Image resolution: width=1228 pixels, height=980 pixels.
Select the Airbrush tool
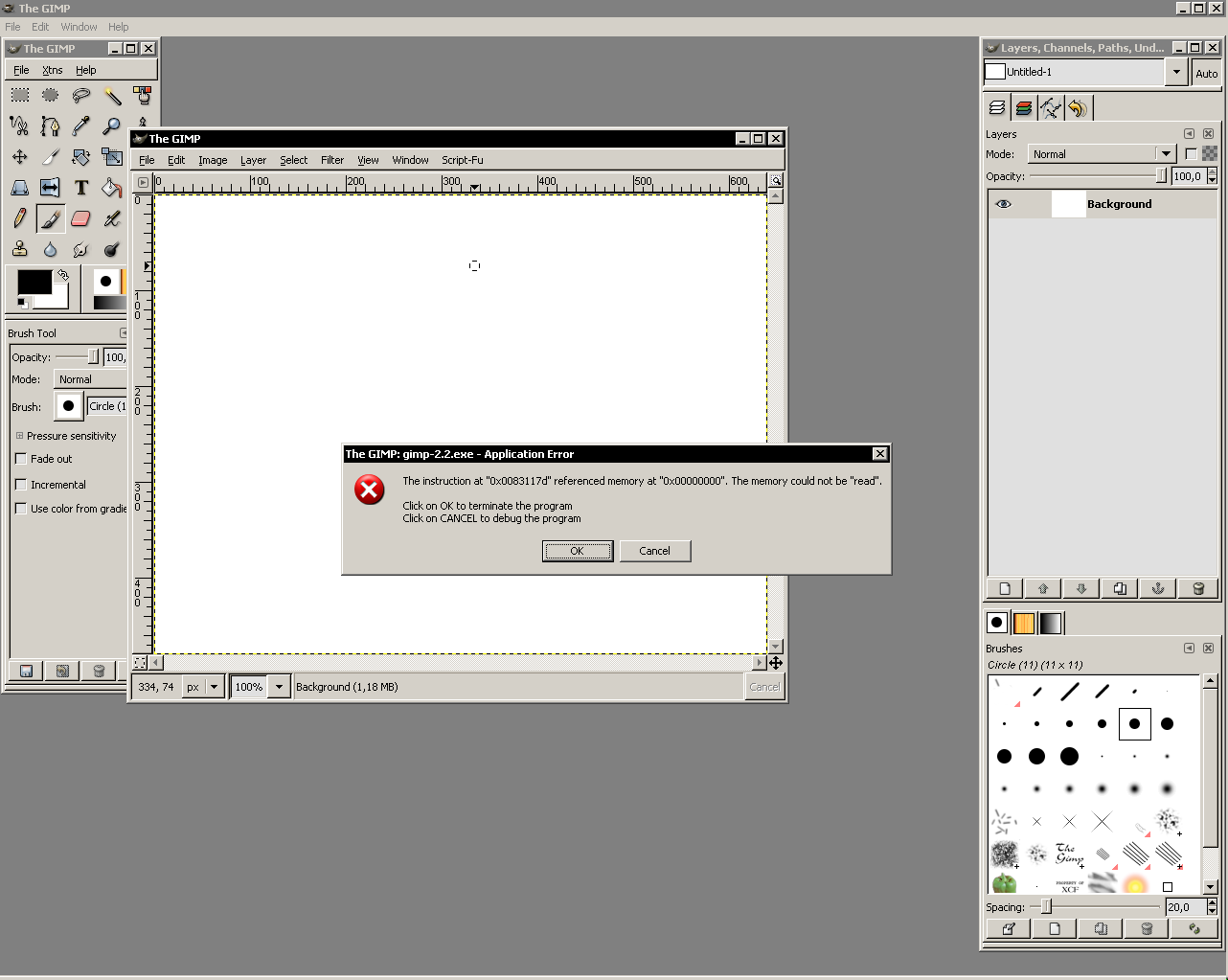tap(112, 218)
